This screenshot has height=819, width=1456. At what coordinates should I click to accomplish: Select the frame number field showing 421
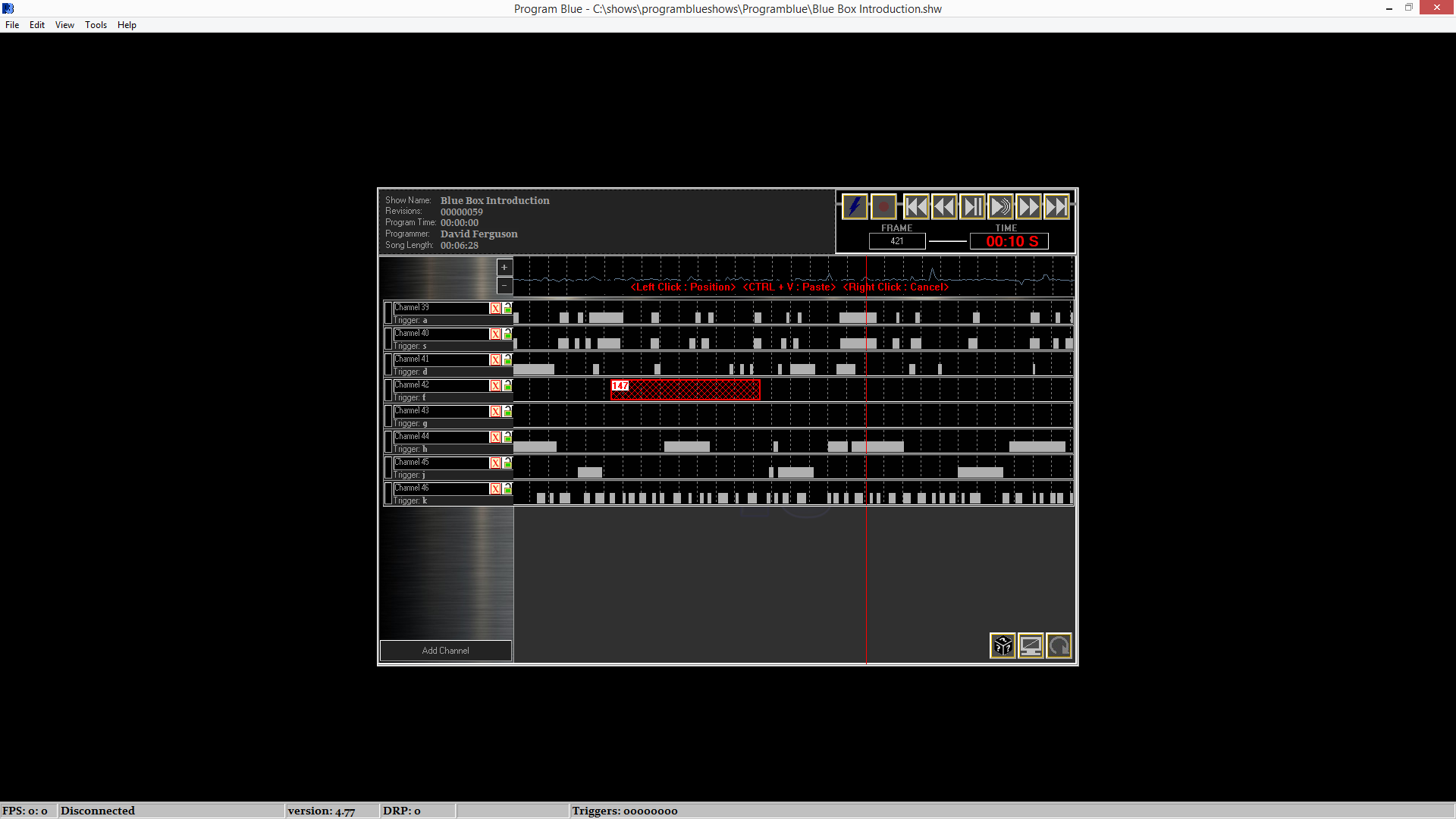click(896, 241)
